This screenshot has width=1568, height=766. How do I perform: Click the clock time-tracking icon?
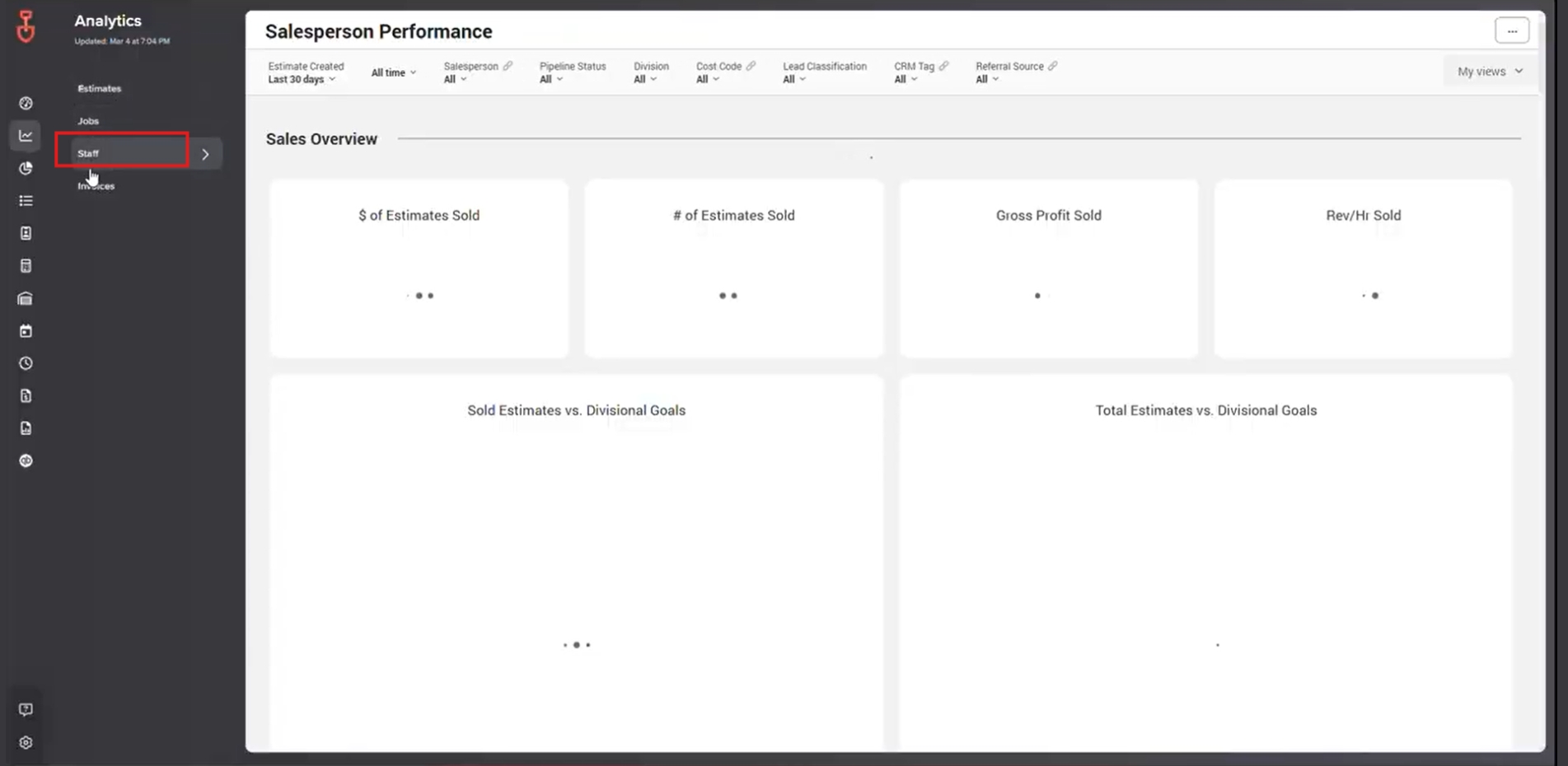click(x=26, y=362)
